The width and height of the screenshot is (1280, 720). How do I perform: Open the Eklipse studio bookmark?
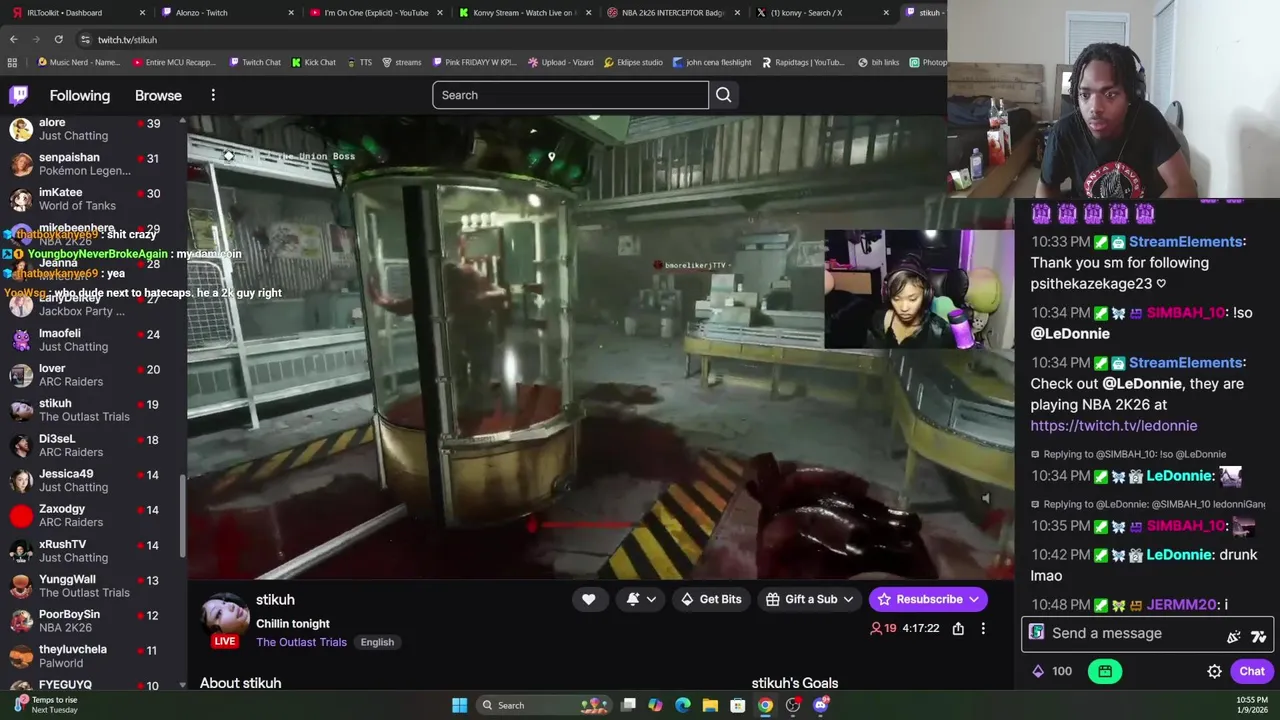point(633,62)
